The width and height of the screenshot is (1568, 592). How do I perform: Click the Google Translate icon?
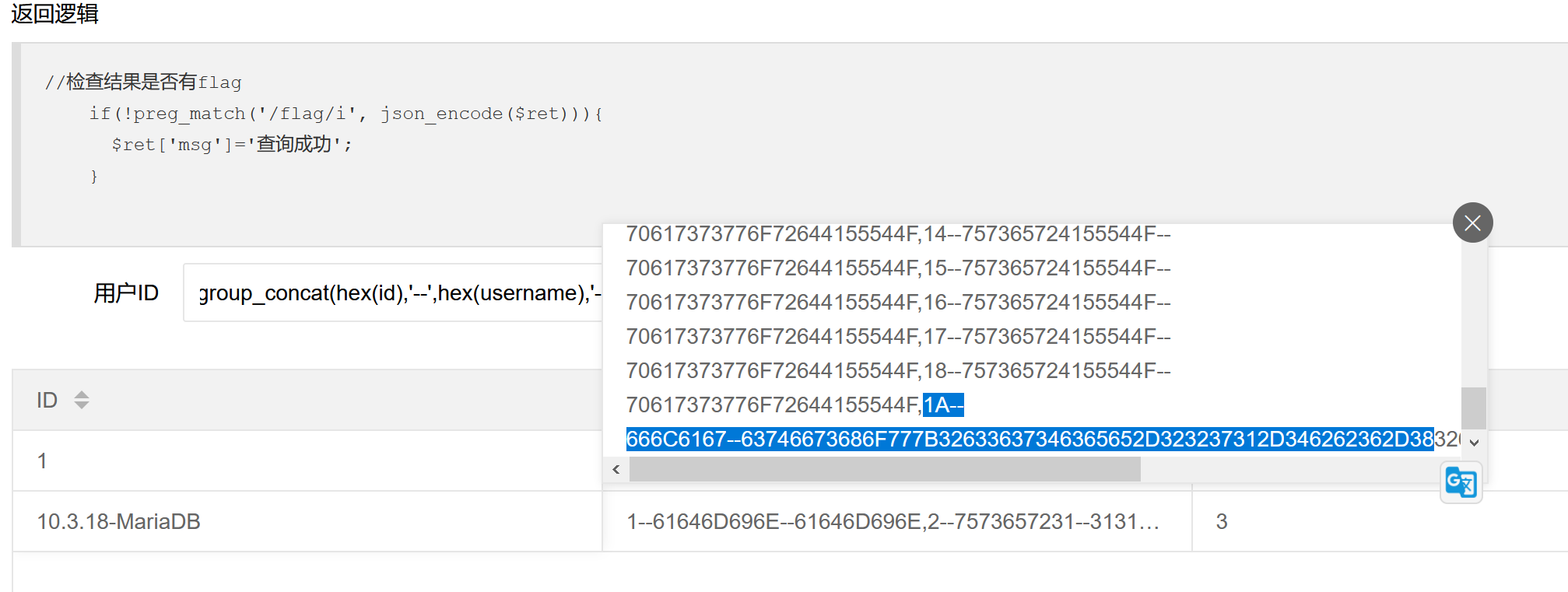(x=1461, y=483)
